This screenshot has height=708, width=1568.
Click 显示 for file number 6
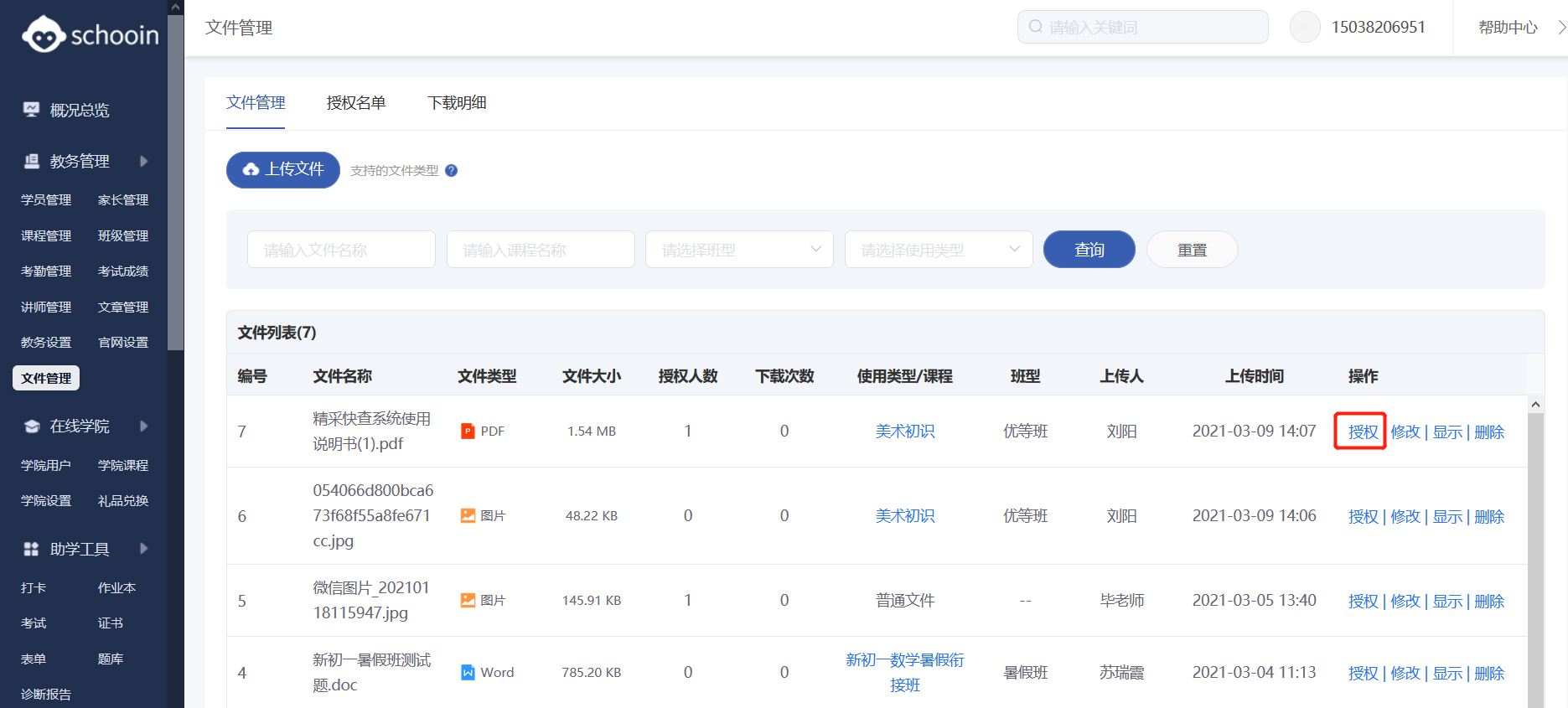pos(1447,516)
